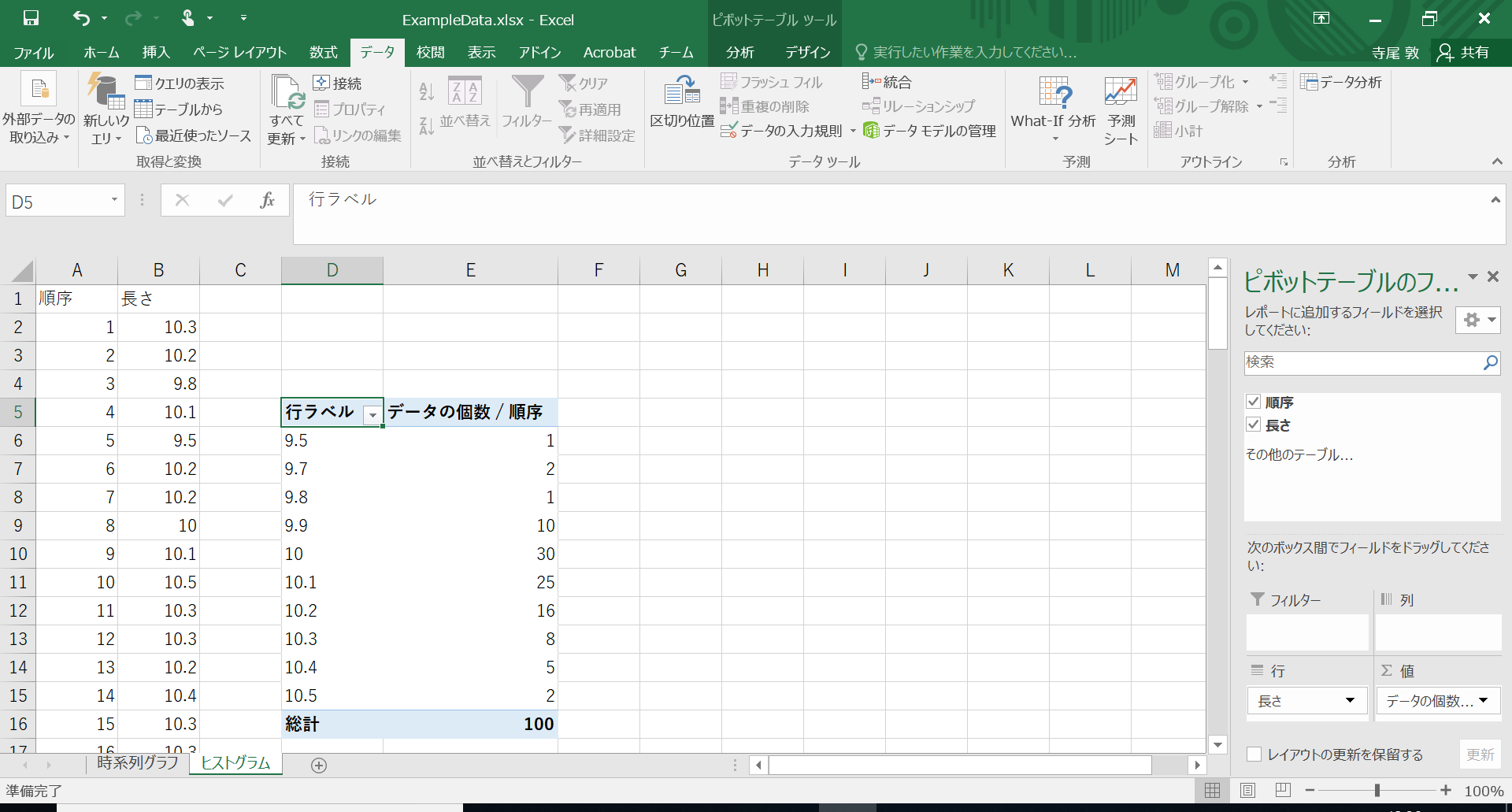Click フラッシュ フィル icon
Viewport: 1512px width, 812px height.
point(728,81)
